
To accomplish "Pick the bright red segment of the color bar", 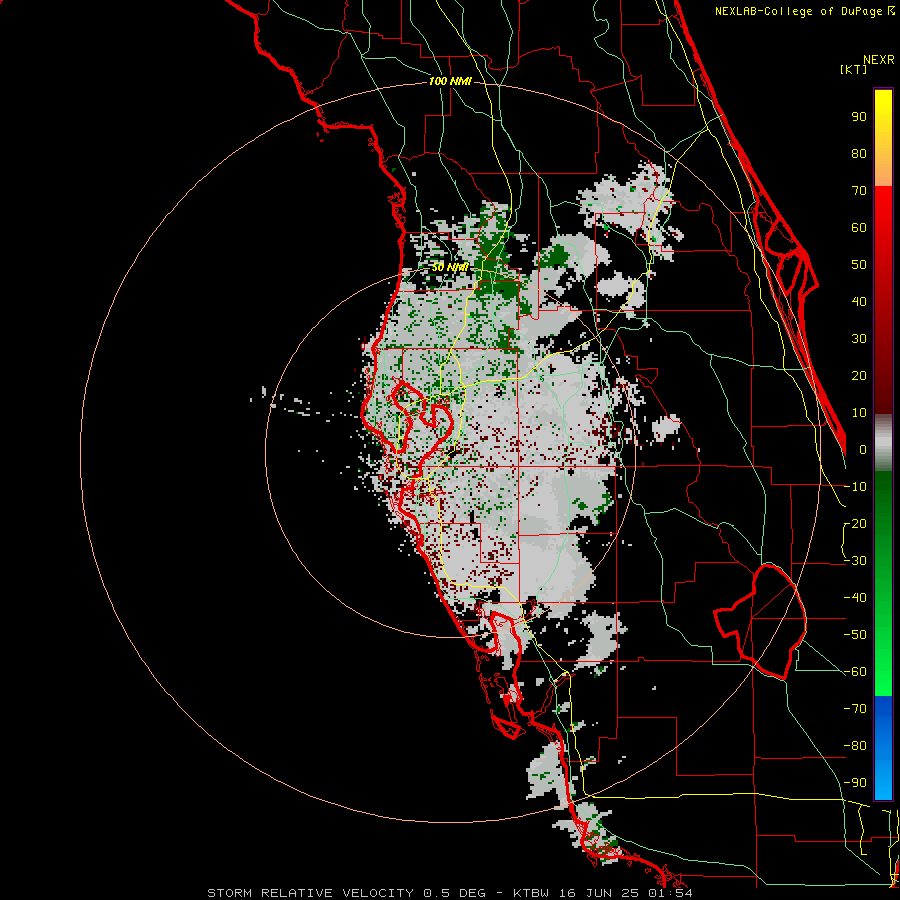I will [x=883, y=210].
